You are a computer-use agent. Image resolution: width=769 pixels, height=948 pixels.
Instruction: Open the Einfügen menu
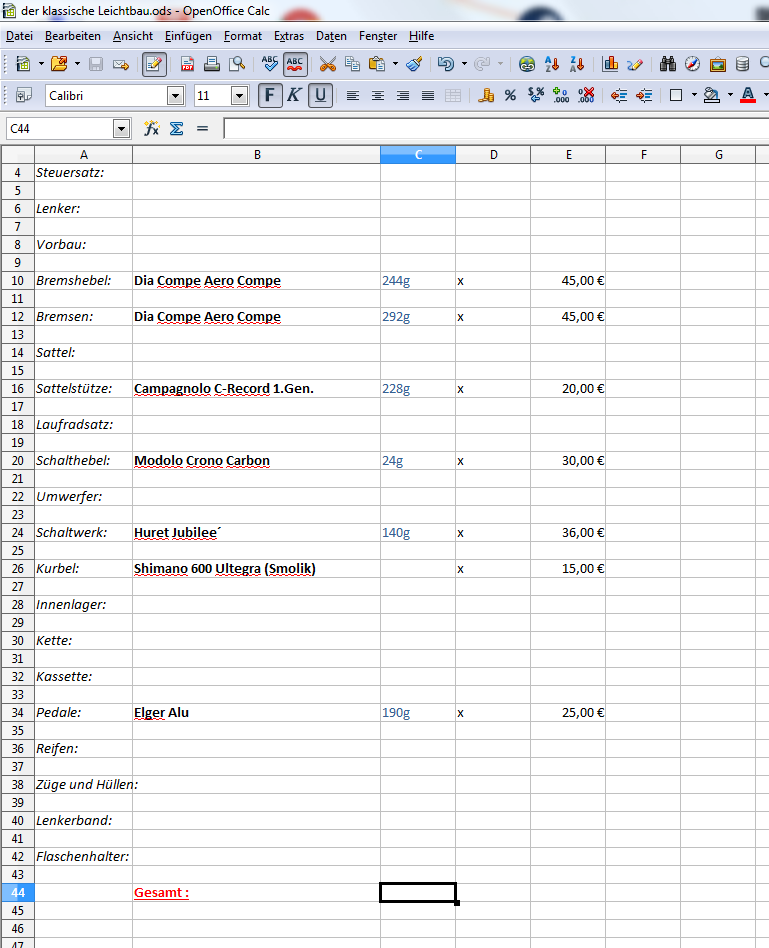click(x=188, y=36)
